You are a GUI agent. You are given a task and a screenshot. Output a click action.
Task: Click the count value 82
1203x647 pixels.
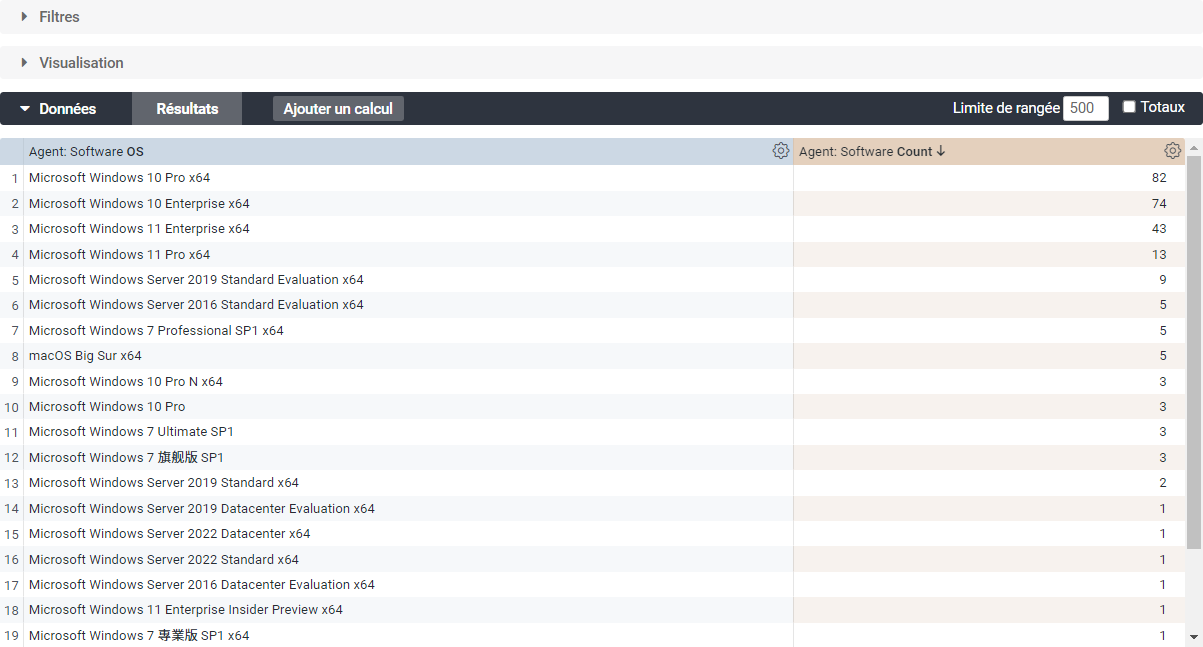[1159, 178]
